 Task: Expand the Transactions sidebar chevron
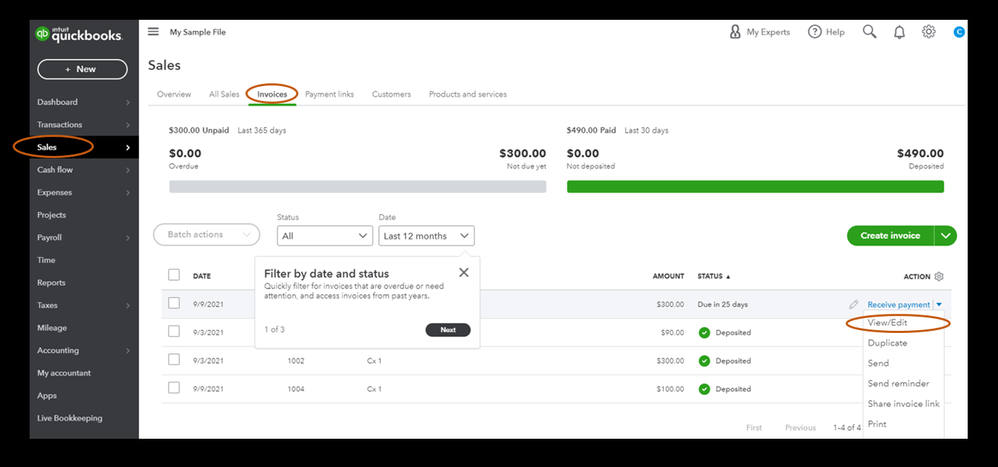tap(128, 125)
